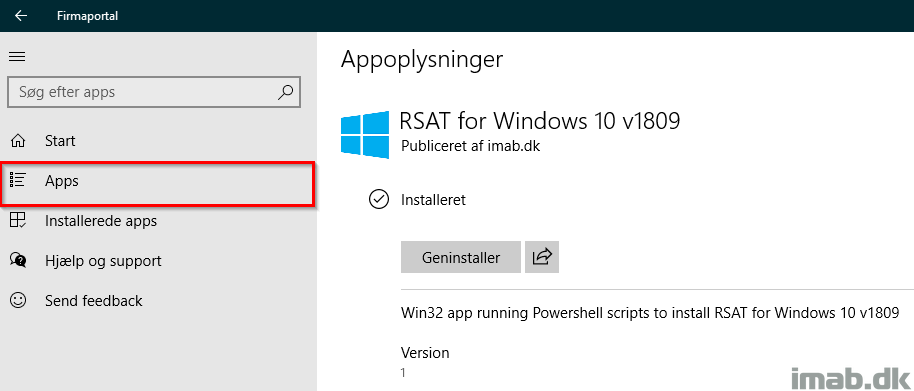This screenshot has height=391, width=914.
Task: Click the Geninstaller button
Action: [460, 257]
